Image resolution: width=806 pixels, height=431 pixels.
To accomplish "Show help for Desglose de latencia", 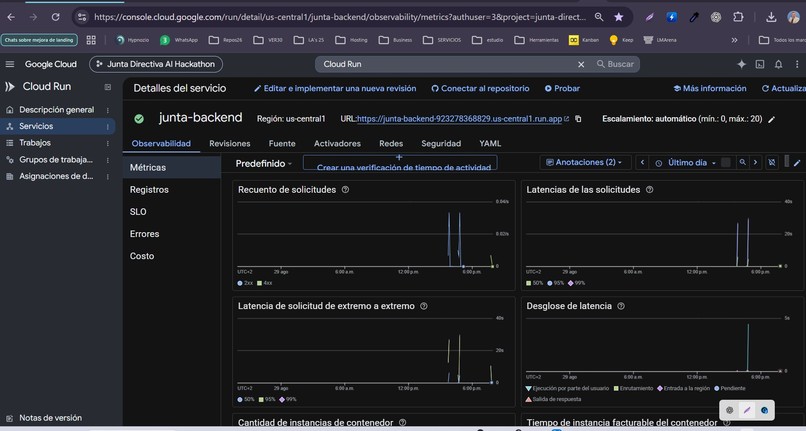I will (x=621, y=306).
